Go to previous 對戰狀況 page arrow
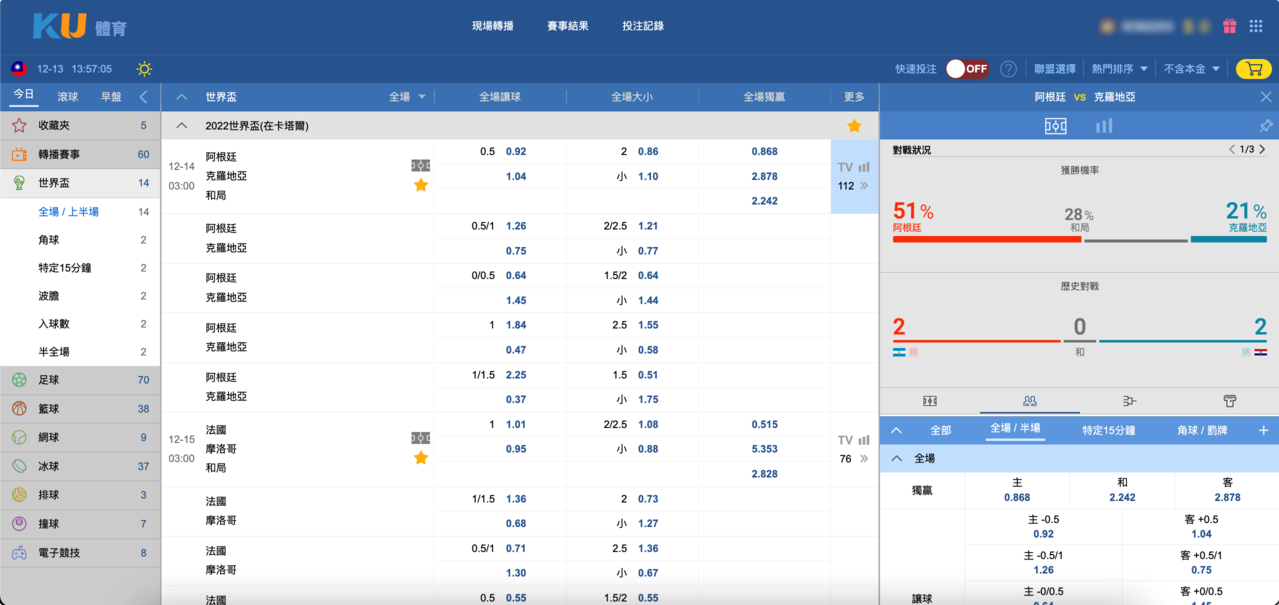1279x605 pixels. 1232,150
